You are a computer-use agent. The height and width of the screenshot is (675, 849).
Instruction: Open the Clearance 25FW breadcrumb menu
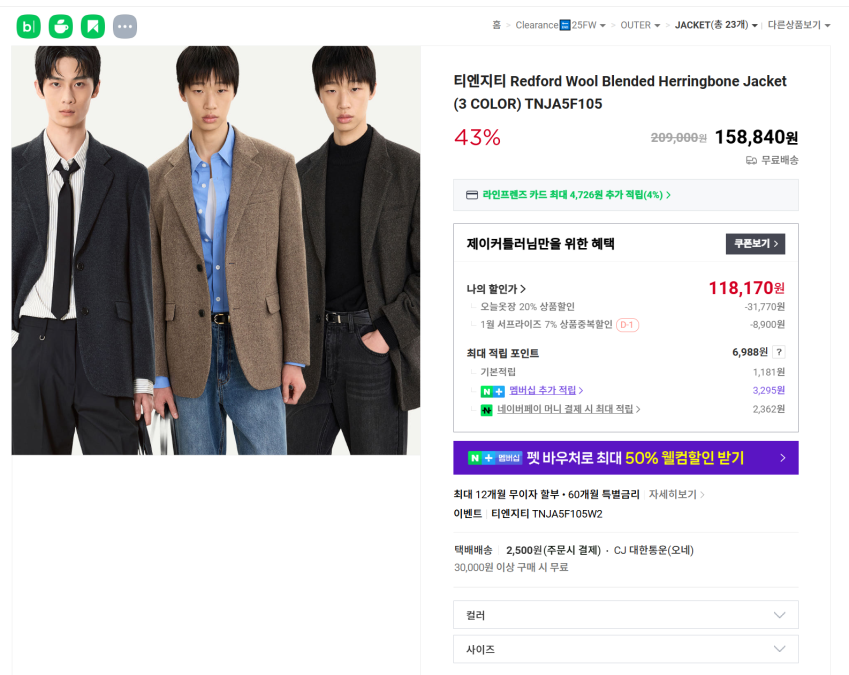(x=560, y=25)
